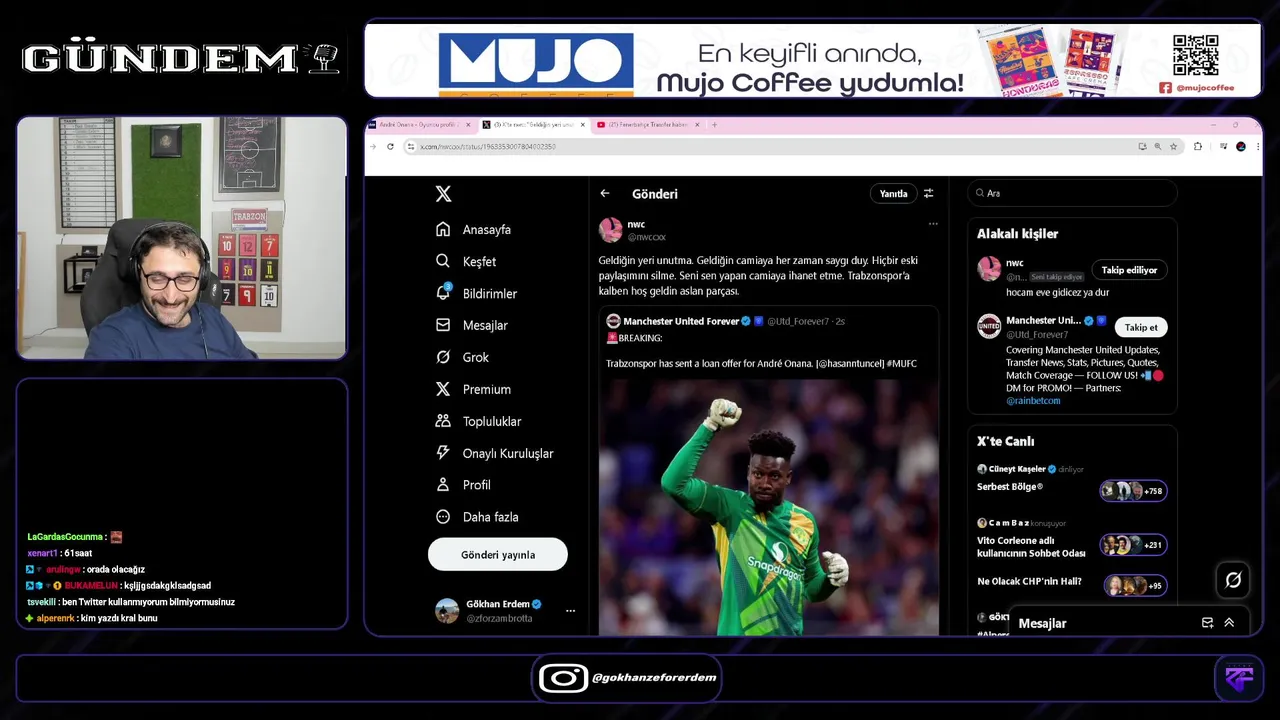Viewport: 1280px width, 720px height.
Task: Click the @nwcoxx handle on post
Action: pyautogui.click(x=646, y=237)
